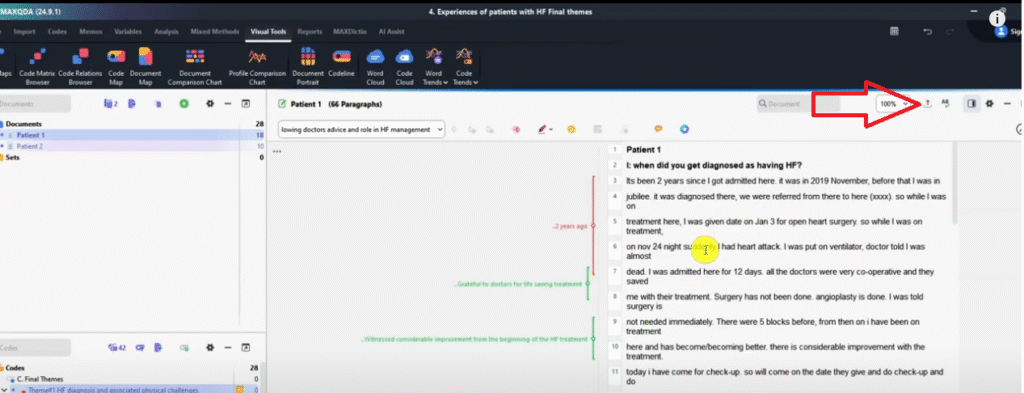
Task: Expand the Word Trends dropdown
Action: point(434,66)
